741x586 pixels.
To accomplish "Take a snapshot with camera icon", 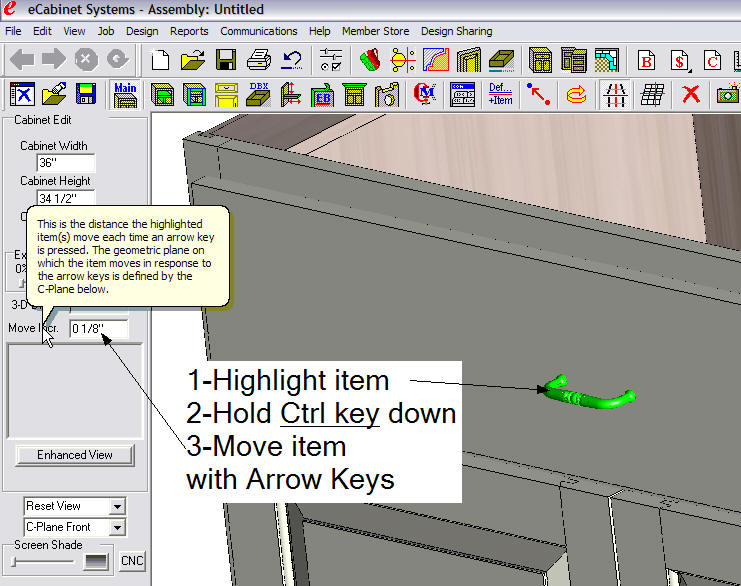I will tap(728, 94).
